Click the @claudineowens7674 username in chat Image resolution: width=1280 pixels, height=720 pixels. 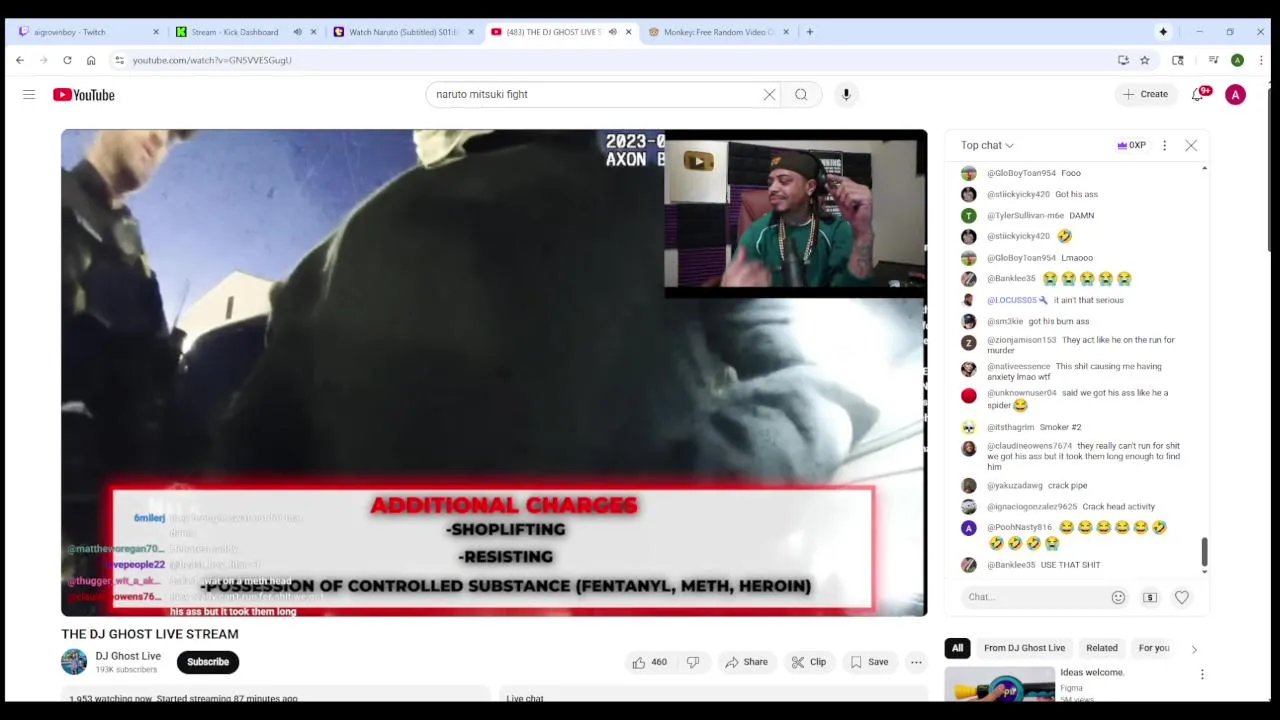pyautogui.click(x=1029, y=446)
